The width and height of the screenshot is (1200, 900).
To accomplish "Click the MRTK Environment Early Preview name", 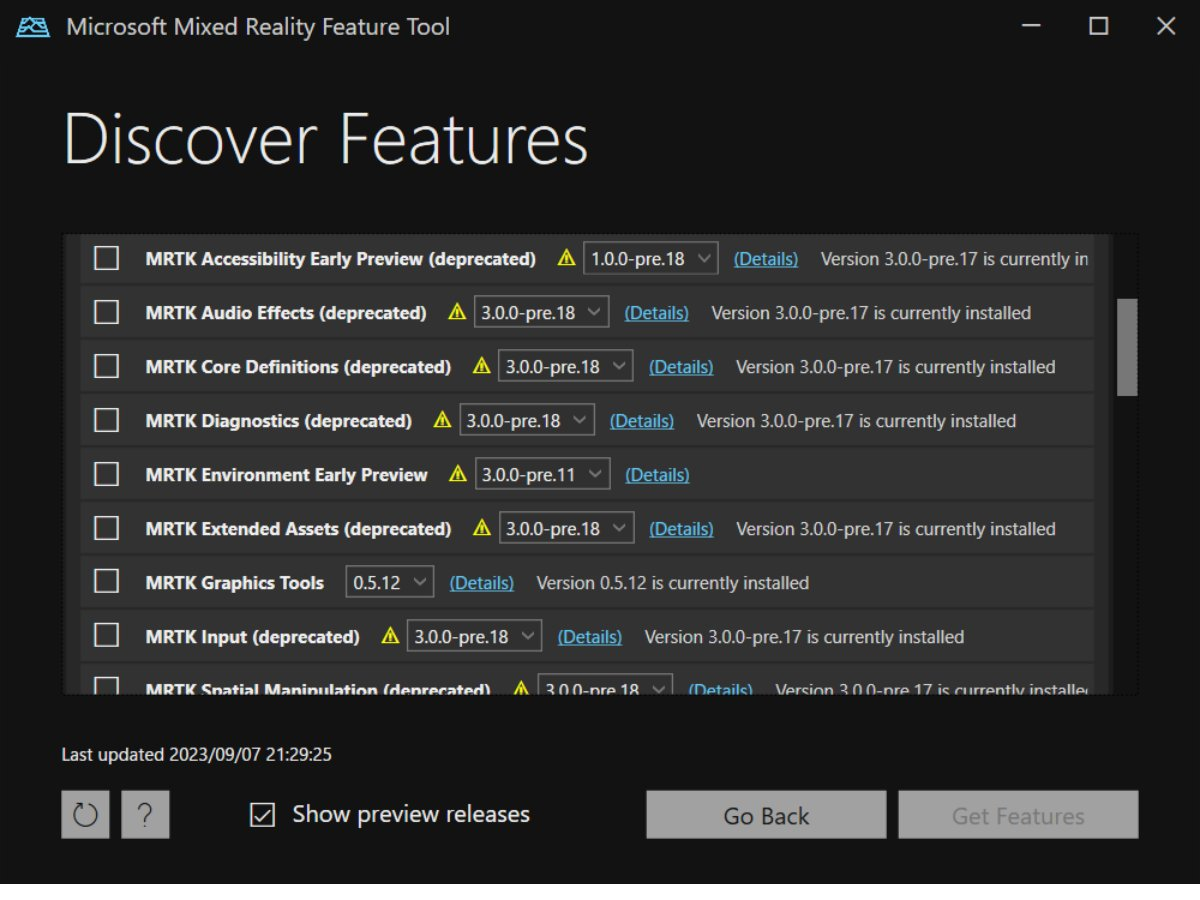I will [287, 475].
